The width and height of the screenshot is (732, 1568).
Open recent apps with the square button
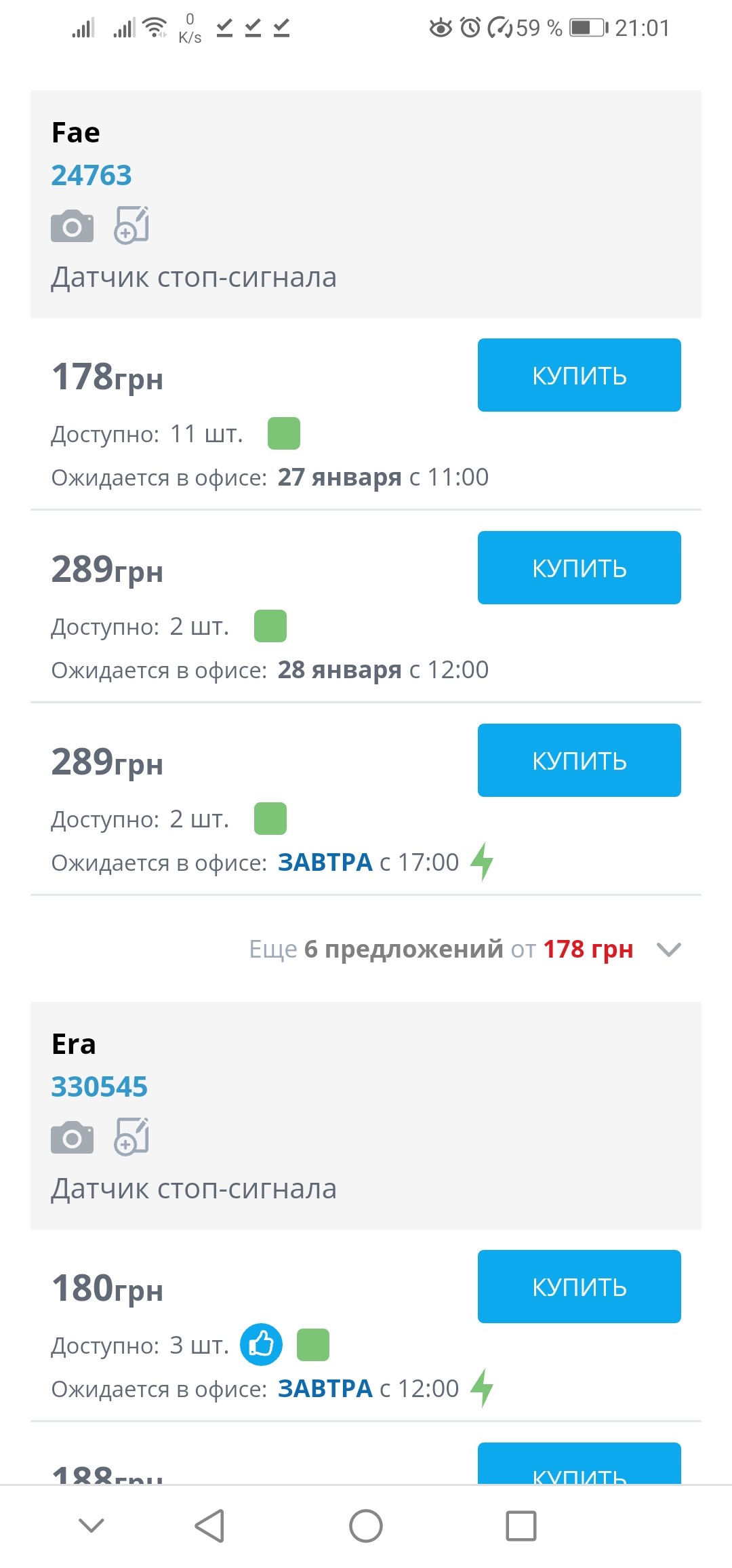[x=521, y=1526]
